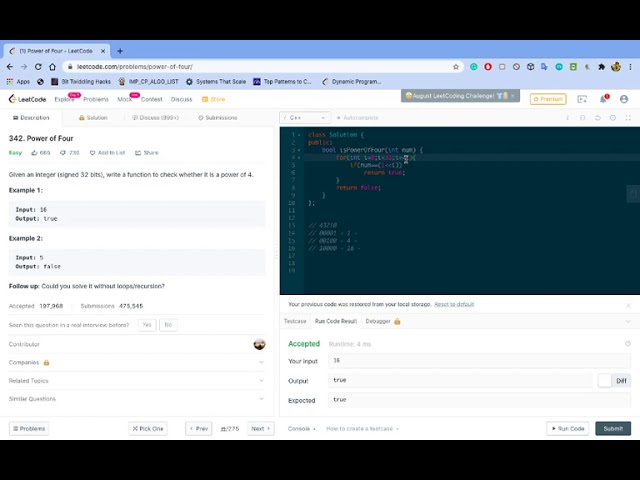Image resolution: width=640 pixels, height=480 pixels.
Task: Toggle the Autocomplete option
Action: coord(358,118)
